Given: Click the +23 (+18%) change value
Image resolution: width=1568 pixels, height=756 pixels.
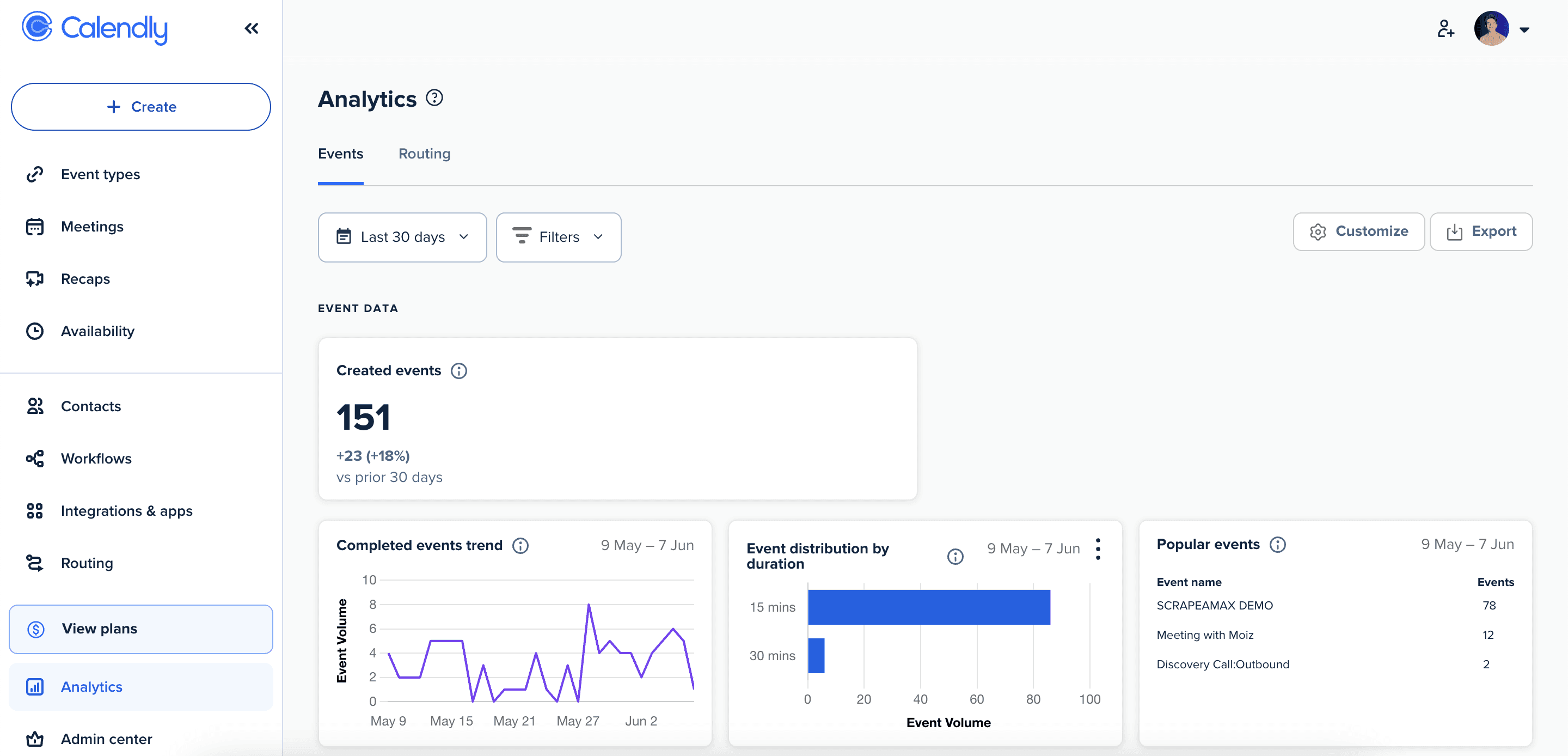Looking at the screenshot, I should pyautogui.click(x=373, y=456).
